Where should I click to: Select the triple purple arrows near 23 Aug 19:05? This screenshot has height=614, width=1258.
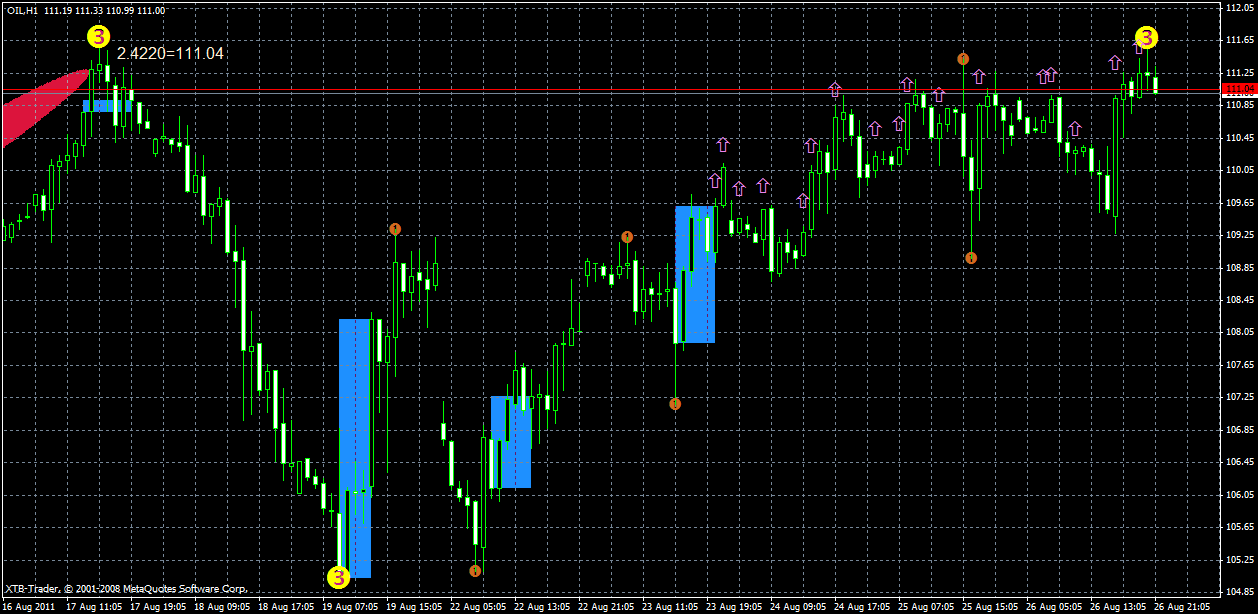point(738,183)
